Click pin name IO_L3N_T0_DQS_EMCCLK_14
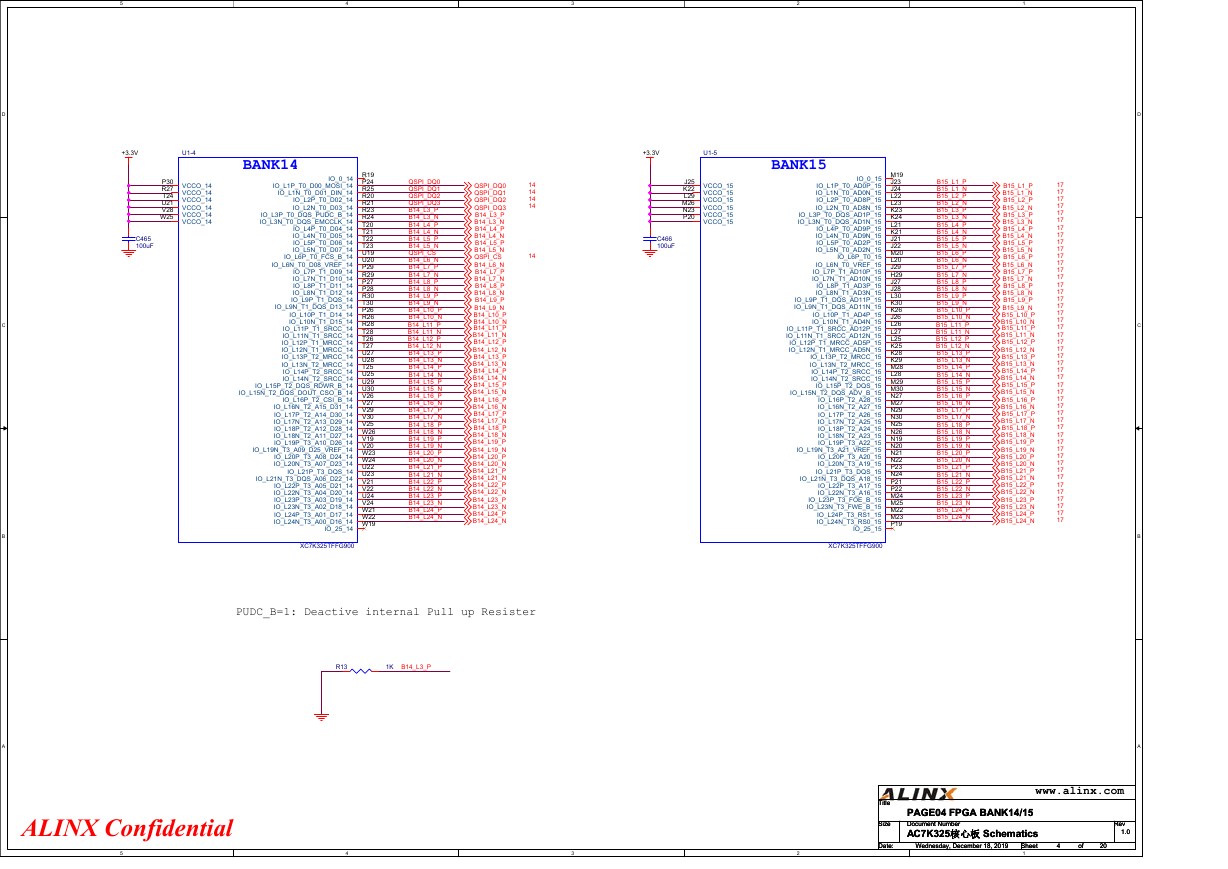1228x869 pixels. click(x=306, y=222)
